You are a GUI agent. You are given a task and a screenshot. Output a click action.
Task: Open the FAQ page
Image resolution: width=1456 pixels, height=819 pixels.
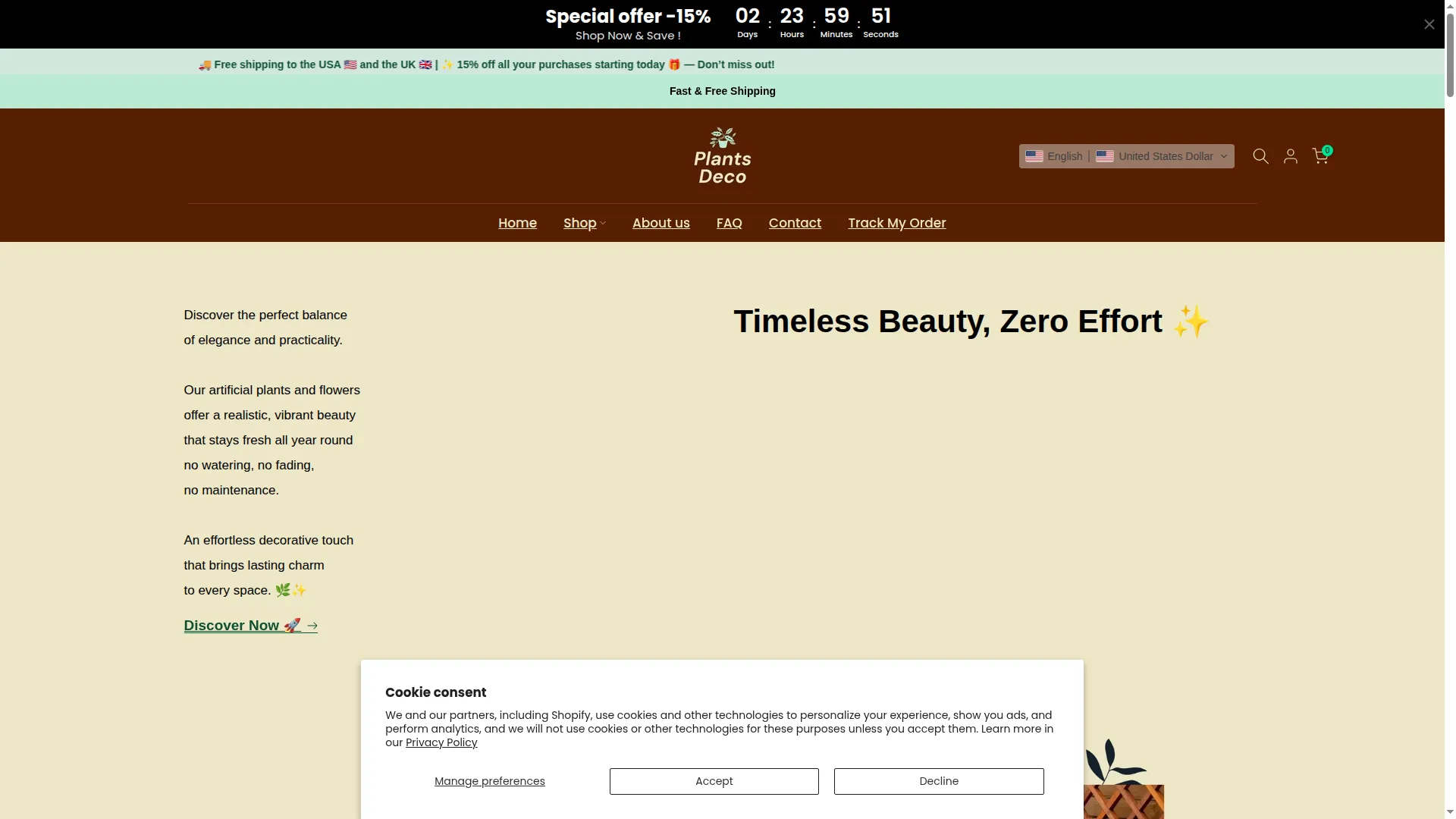pyautogui.click(x=729, y=223)
